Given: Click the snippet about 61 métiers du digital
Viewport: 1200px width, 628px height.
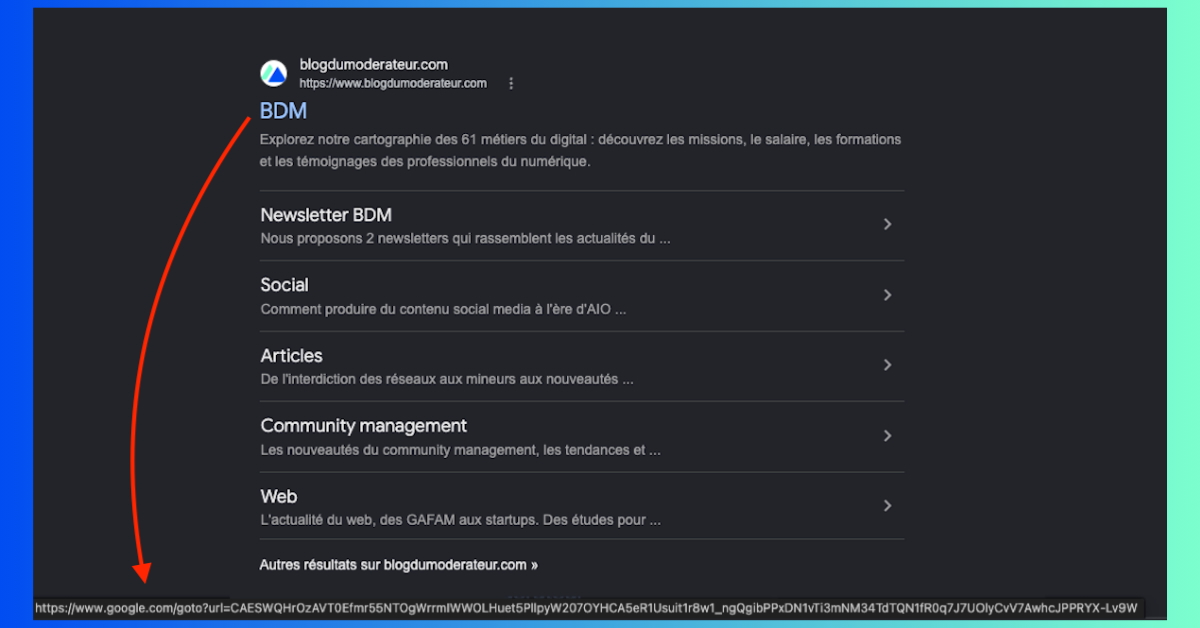Looking at the screenshot, I should [x=580, y=150].
